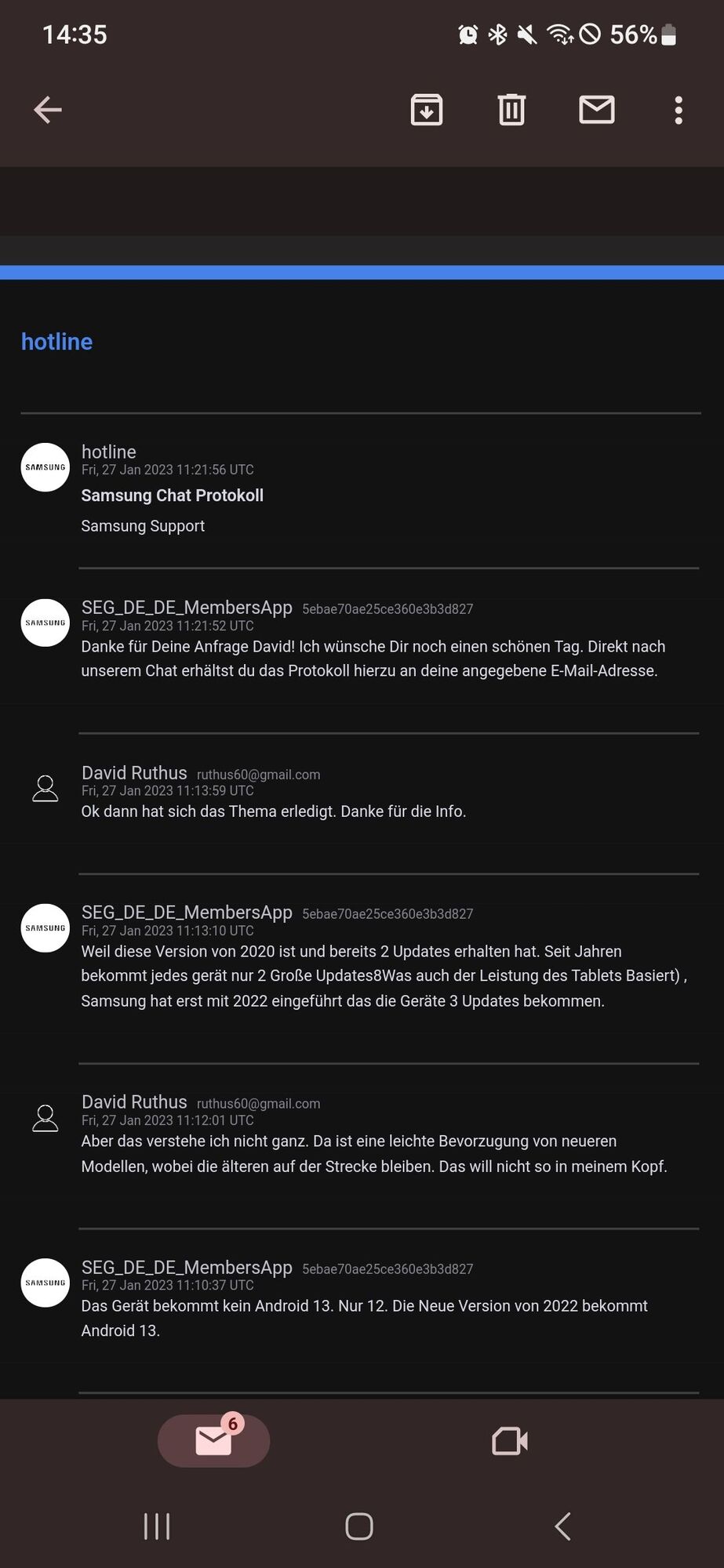Screen dimensions: 724x1568
Task: Tap David Ruthus profile icon at 11:12:01
Action: [45, 1118]
